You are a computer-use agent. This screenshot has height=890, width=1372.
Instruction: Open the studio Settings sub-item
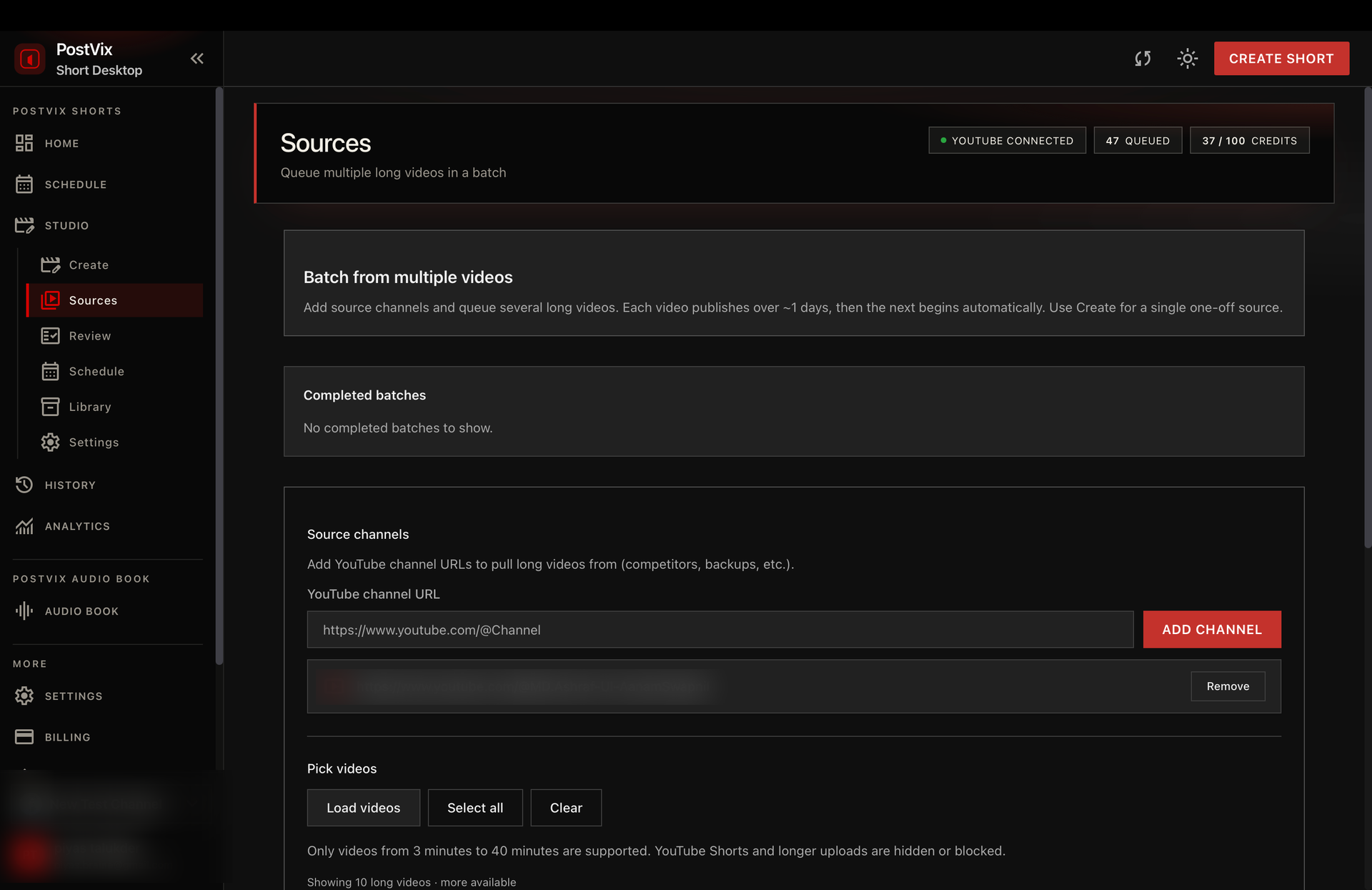[x=94, y=442]
